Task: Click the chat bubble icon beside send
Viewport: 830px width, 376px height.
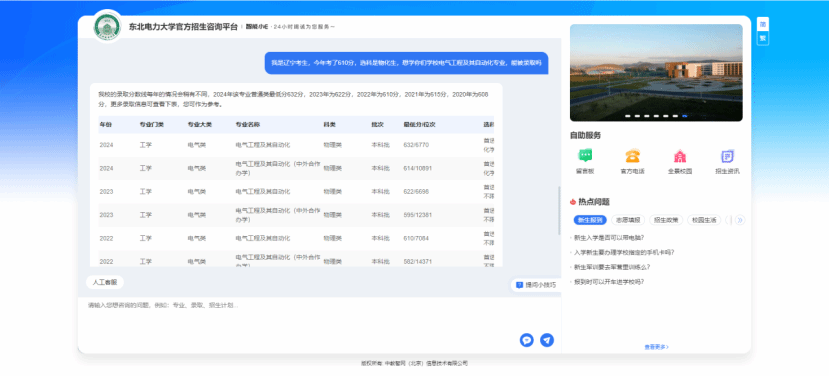Action: coord(526,340)
